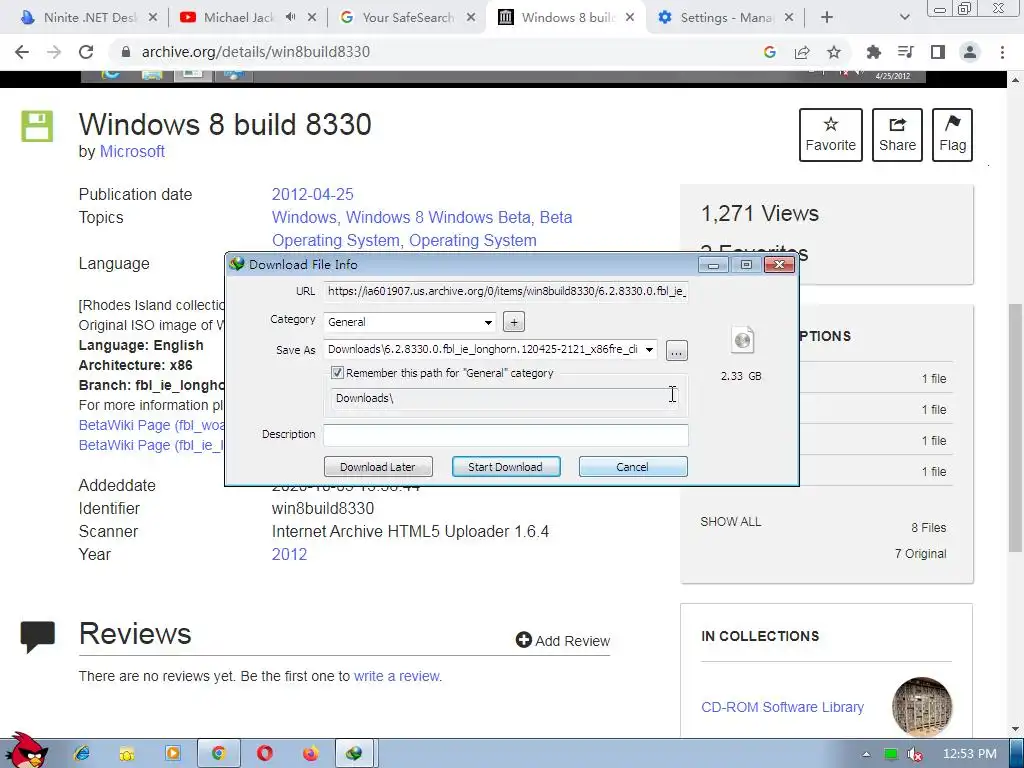Image resolution: width=1024 pixels, height=768 pixels.
Task: Go back to previous page in Chrome
Action: [22, 52]
